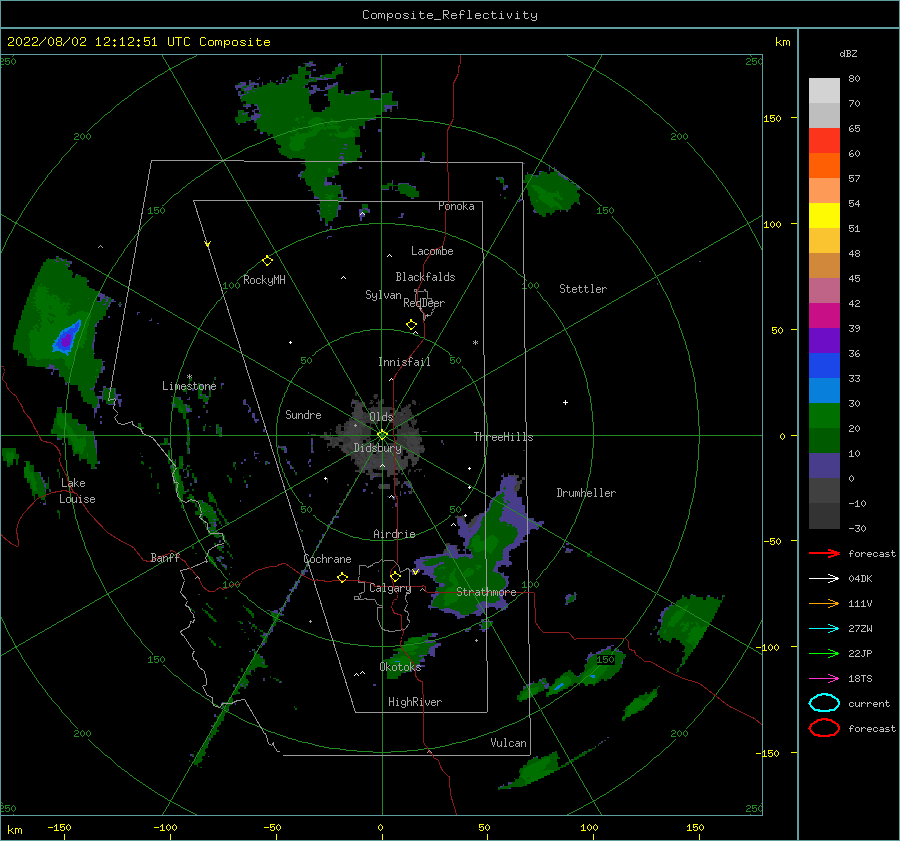Screen dimensions: 900x841
Task: Click the RedDeer city label
Action: [x=424, y=303]
